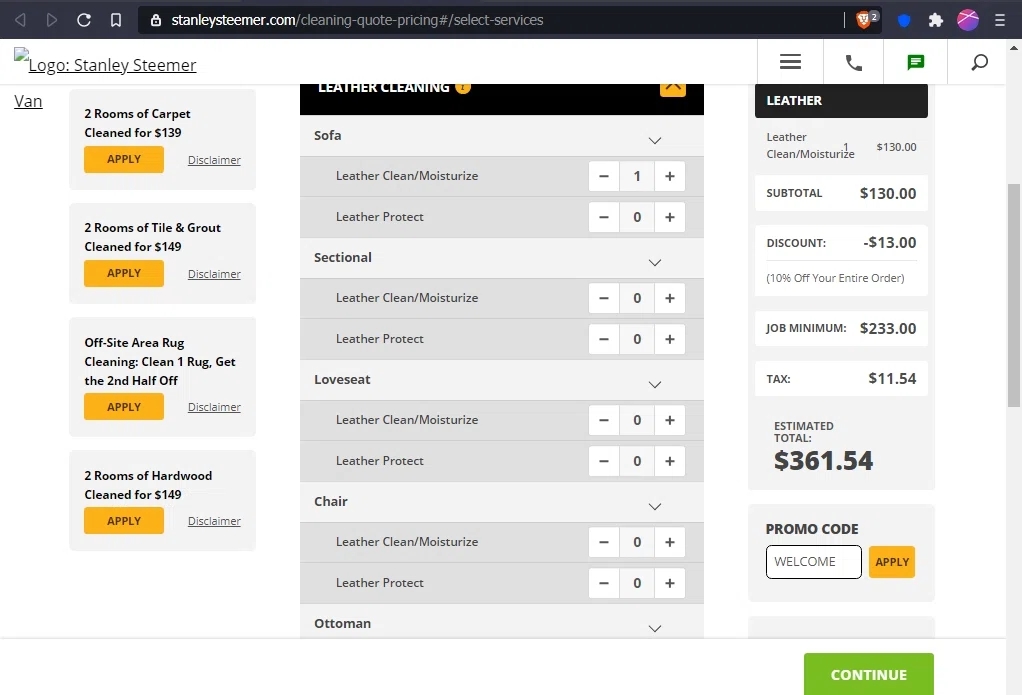Open the hamburger navigation menu
This screenshot has width=1022, height=695.
790,62
